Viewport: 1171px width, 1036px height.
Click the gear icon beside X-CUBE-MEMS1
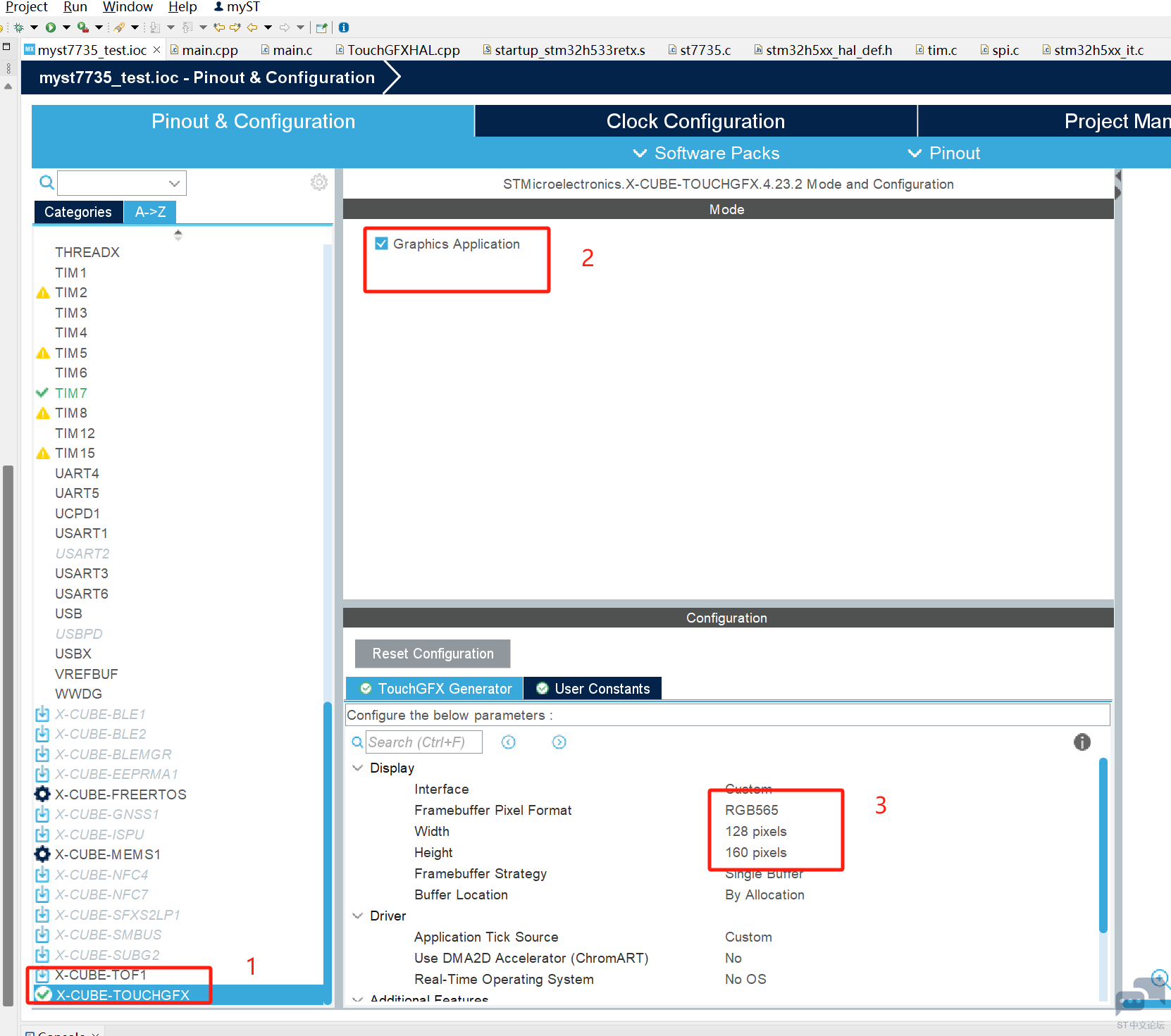(42, 854)
